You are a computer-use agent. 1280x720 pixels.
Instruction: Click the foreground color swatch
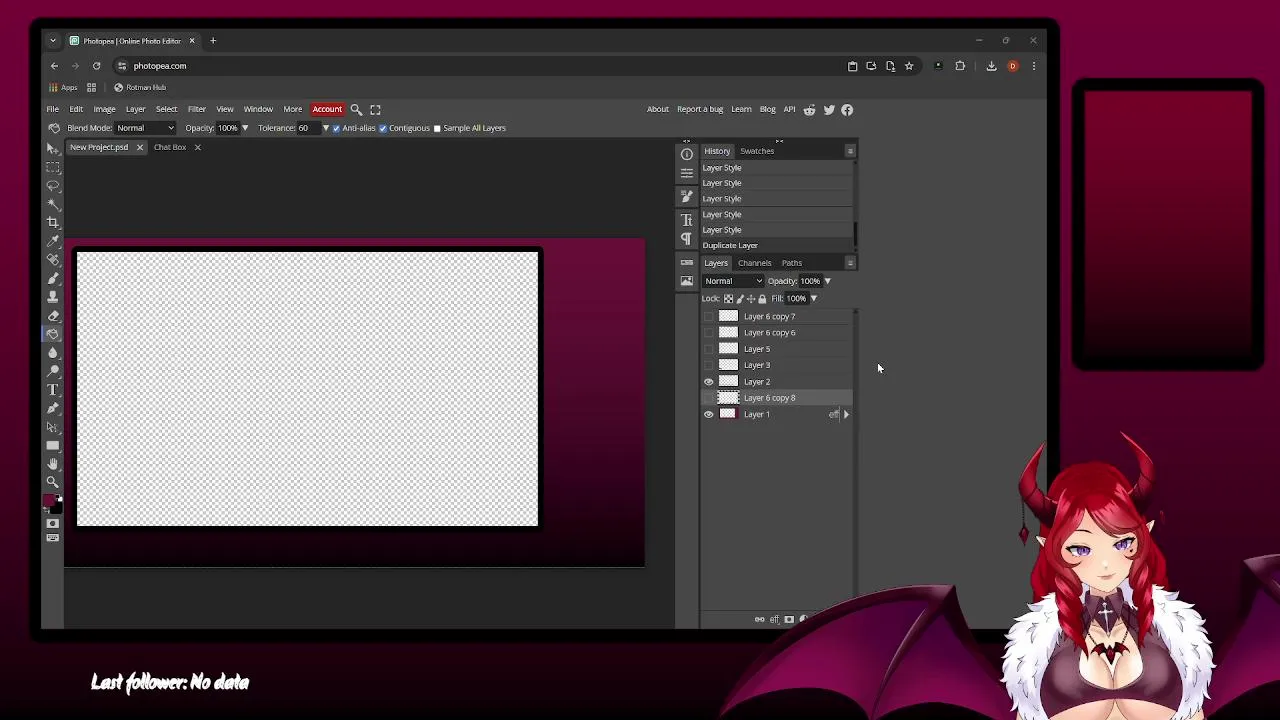[x=49, y=500]
